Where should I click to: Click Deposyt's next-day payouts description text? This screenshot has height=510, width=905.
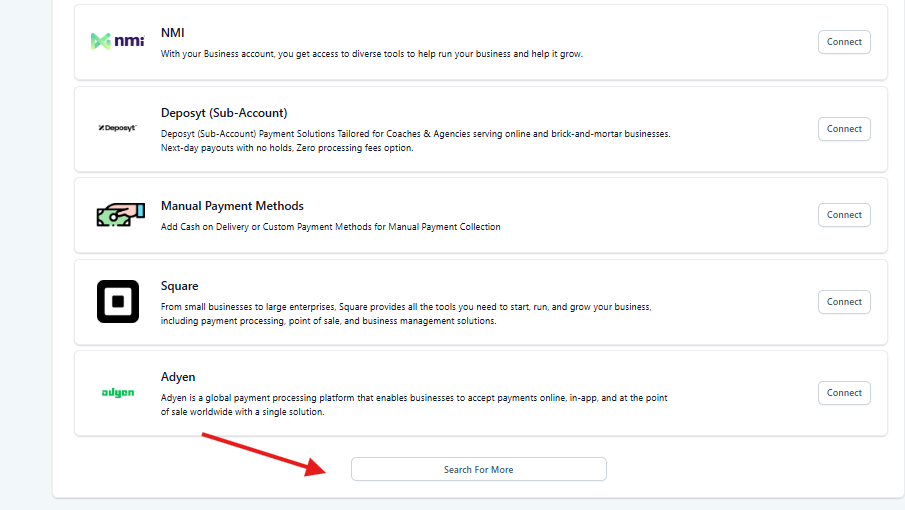pos(287,148)
